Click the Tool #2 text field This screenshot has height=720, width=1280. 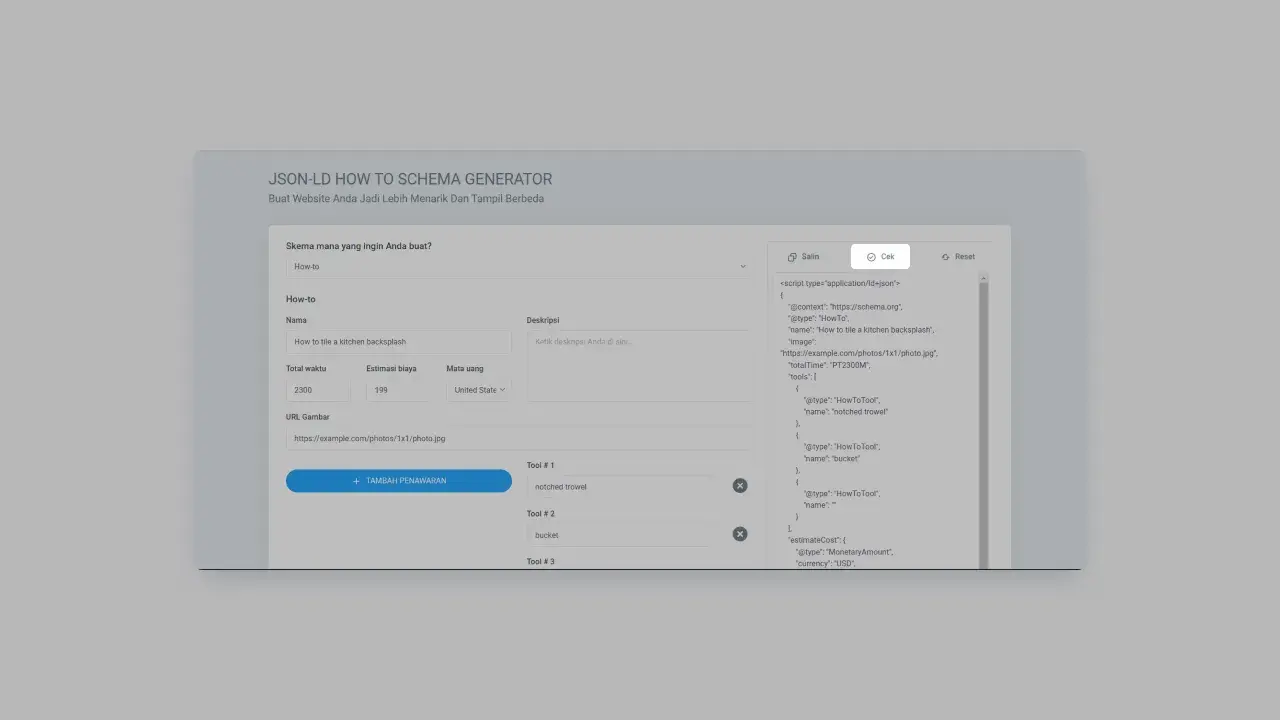621,535
